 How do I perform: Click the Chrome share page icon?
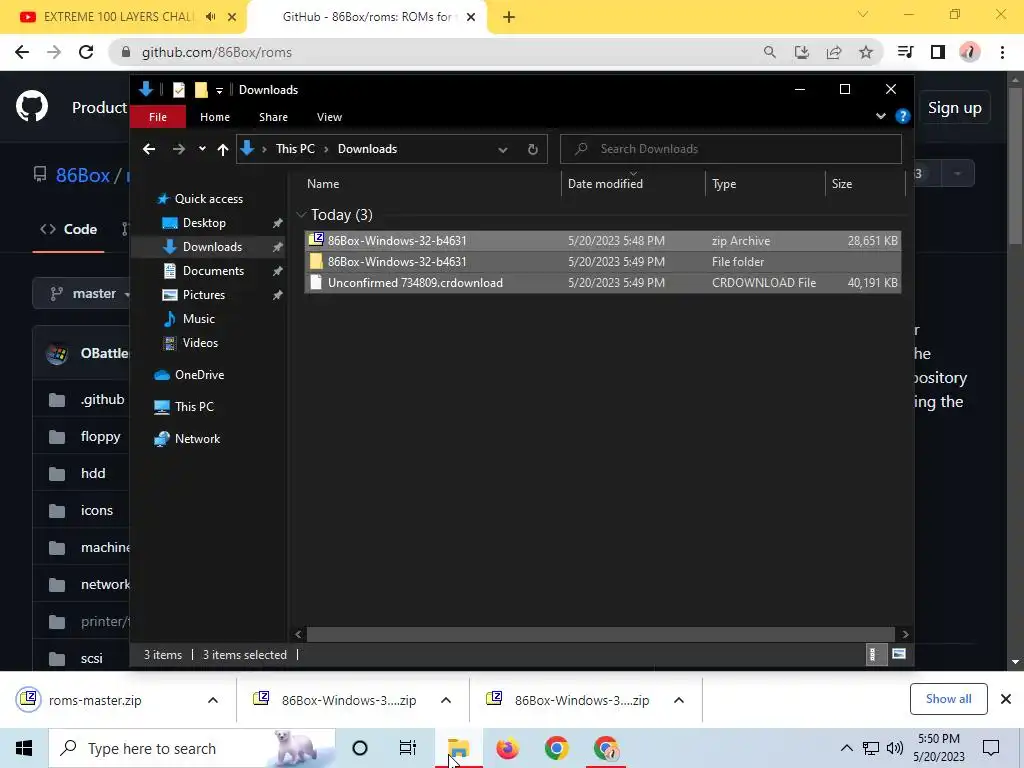[x=834, y=52]
